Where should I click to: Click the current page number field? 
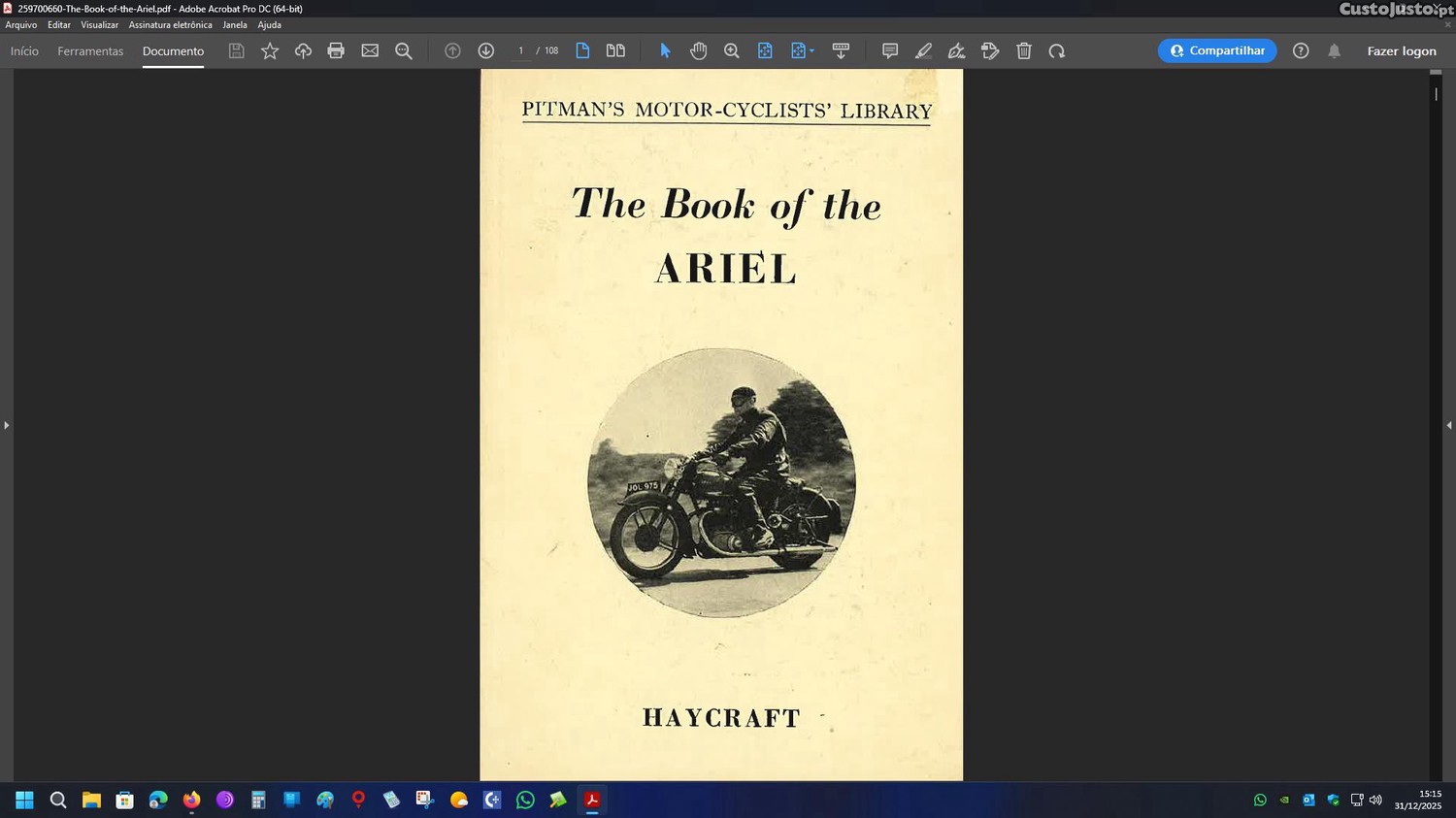click(521, 50)
